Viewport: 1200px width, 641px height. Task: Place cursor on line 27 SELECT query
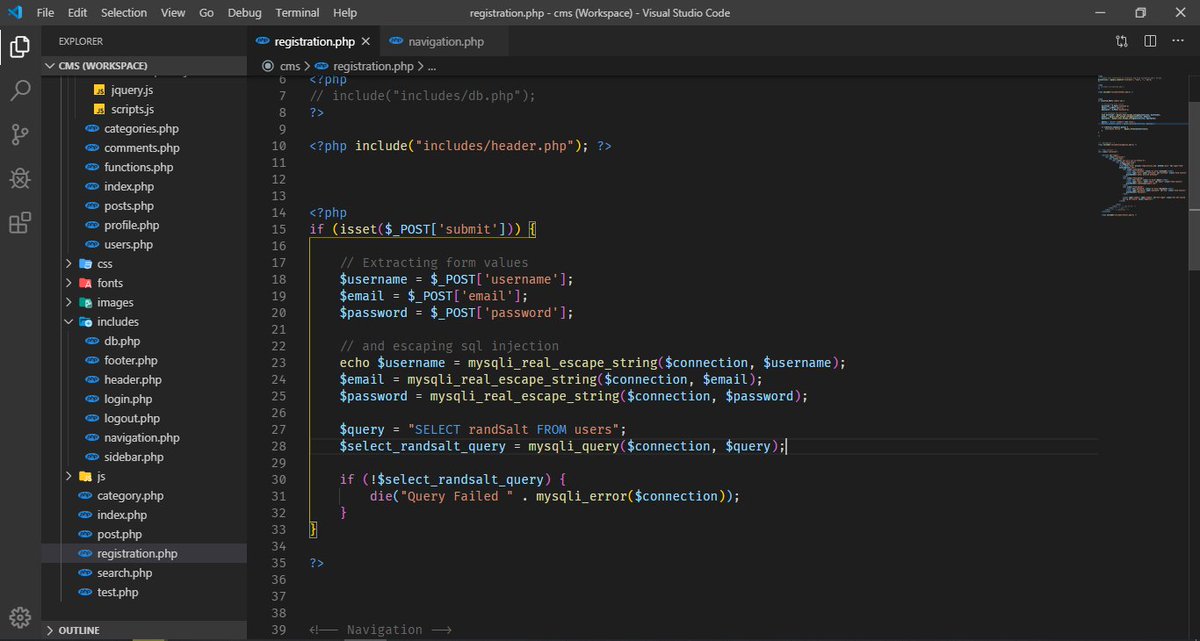tap(483, 429)
